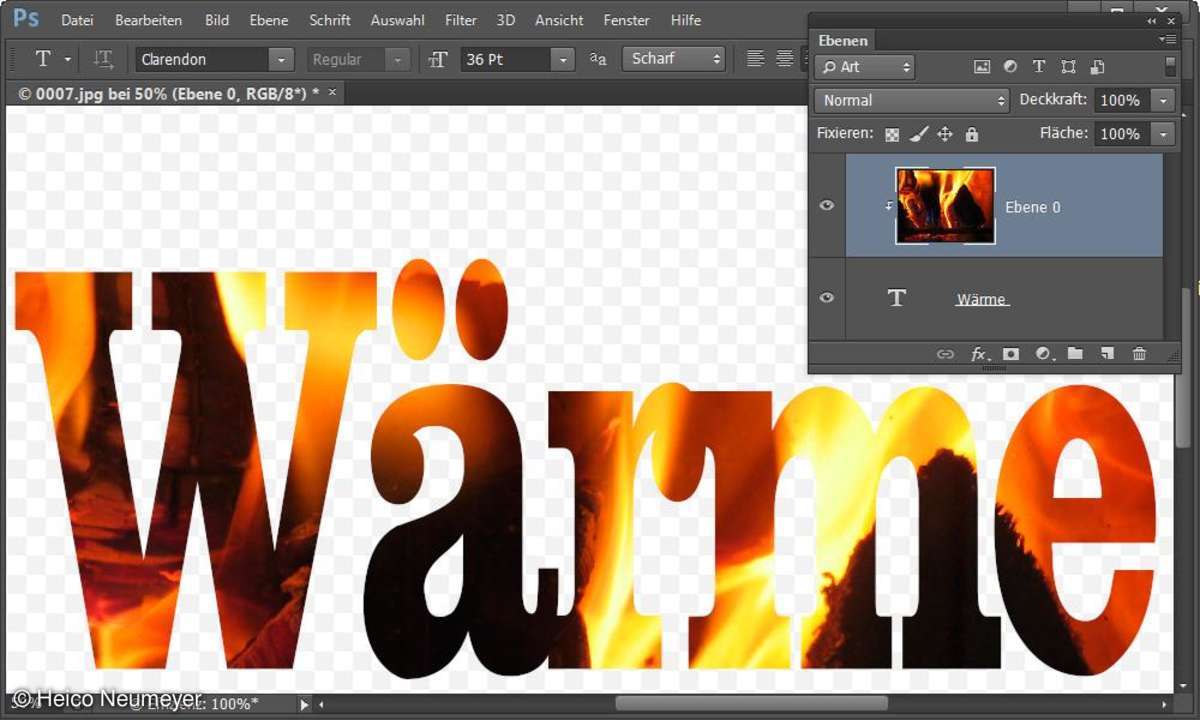Click the horizontal canvas scrollbar thumb

coord(751,704)
